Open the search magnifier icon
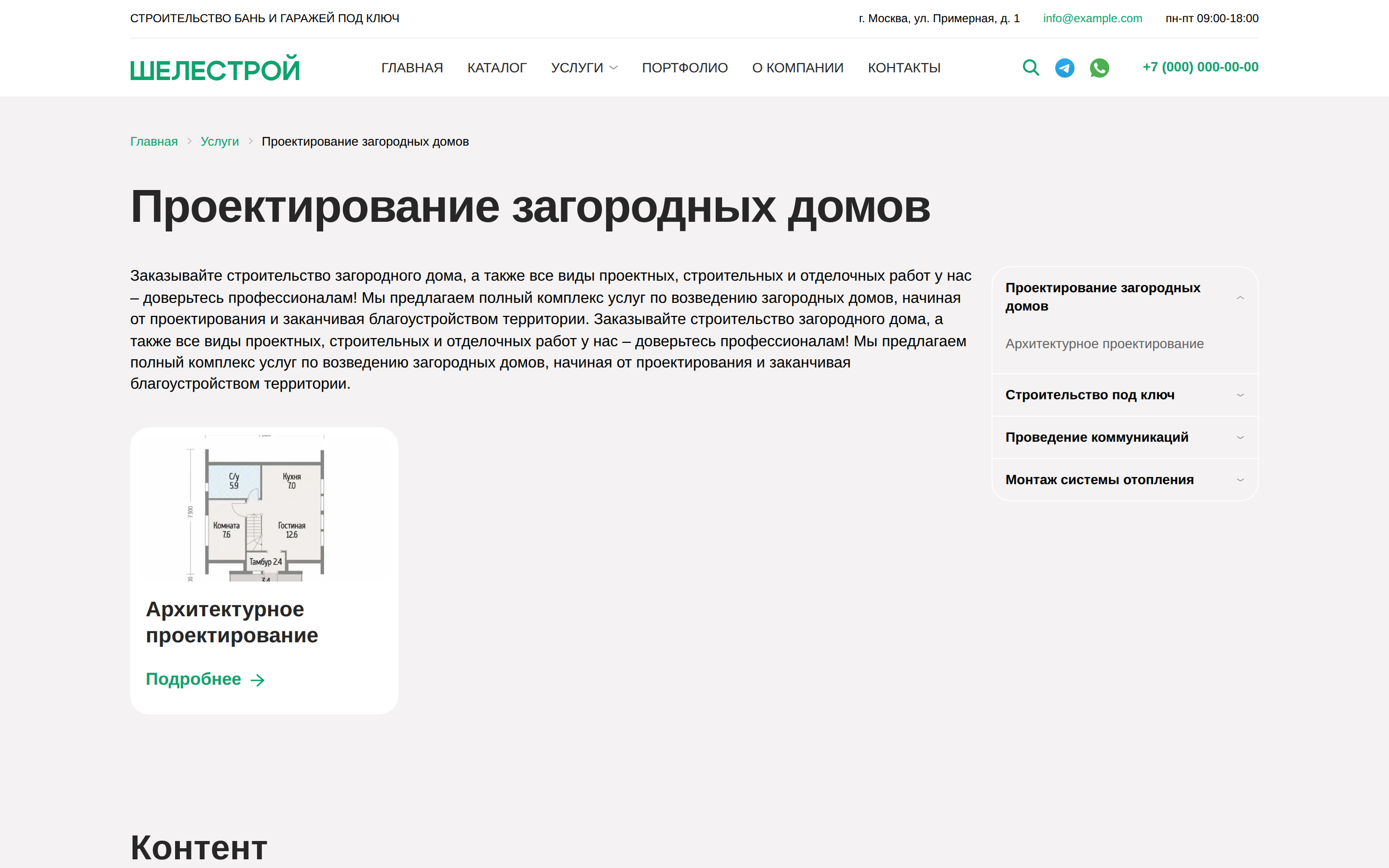This screenshot has width=1389, height=868. coord(1031,68)
